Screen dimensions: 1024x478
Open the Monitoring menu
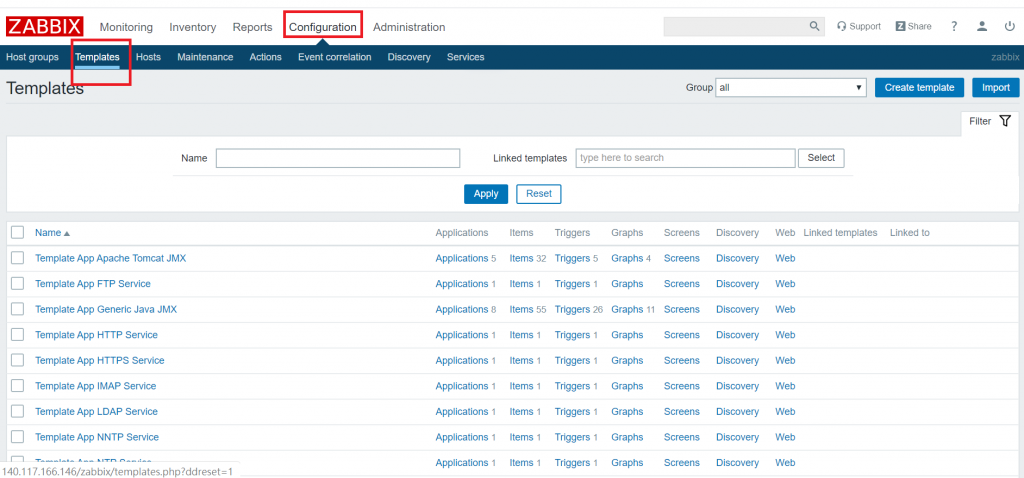126,27
